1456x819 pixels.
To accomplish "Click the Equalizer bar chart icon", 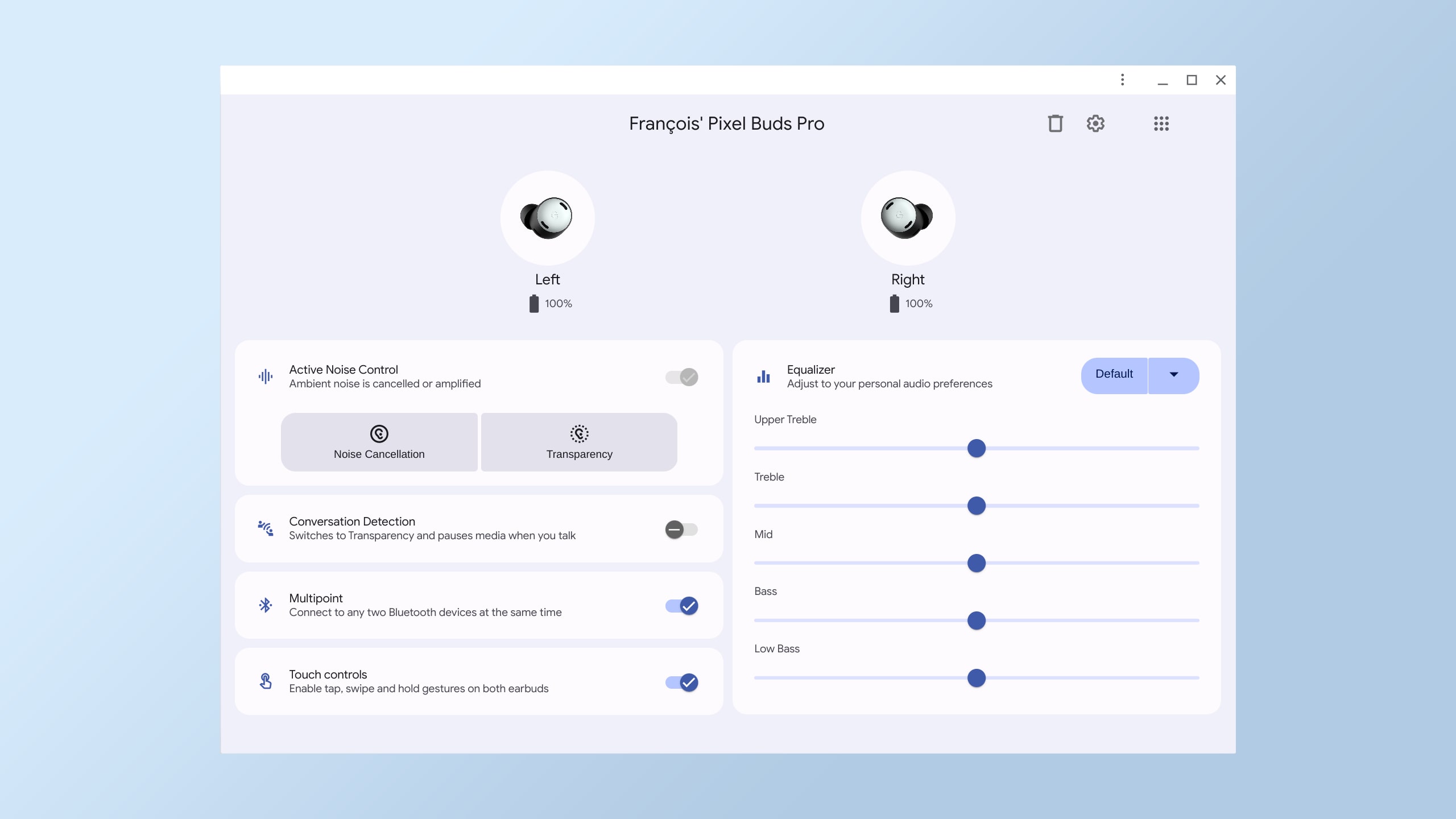I will [764, 376].
